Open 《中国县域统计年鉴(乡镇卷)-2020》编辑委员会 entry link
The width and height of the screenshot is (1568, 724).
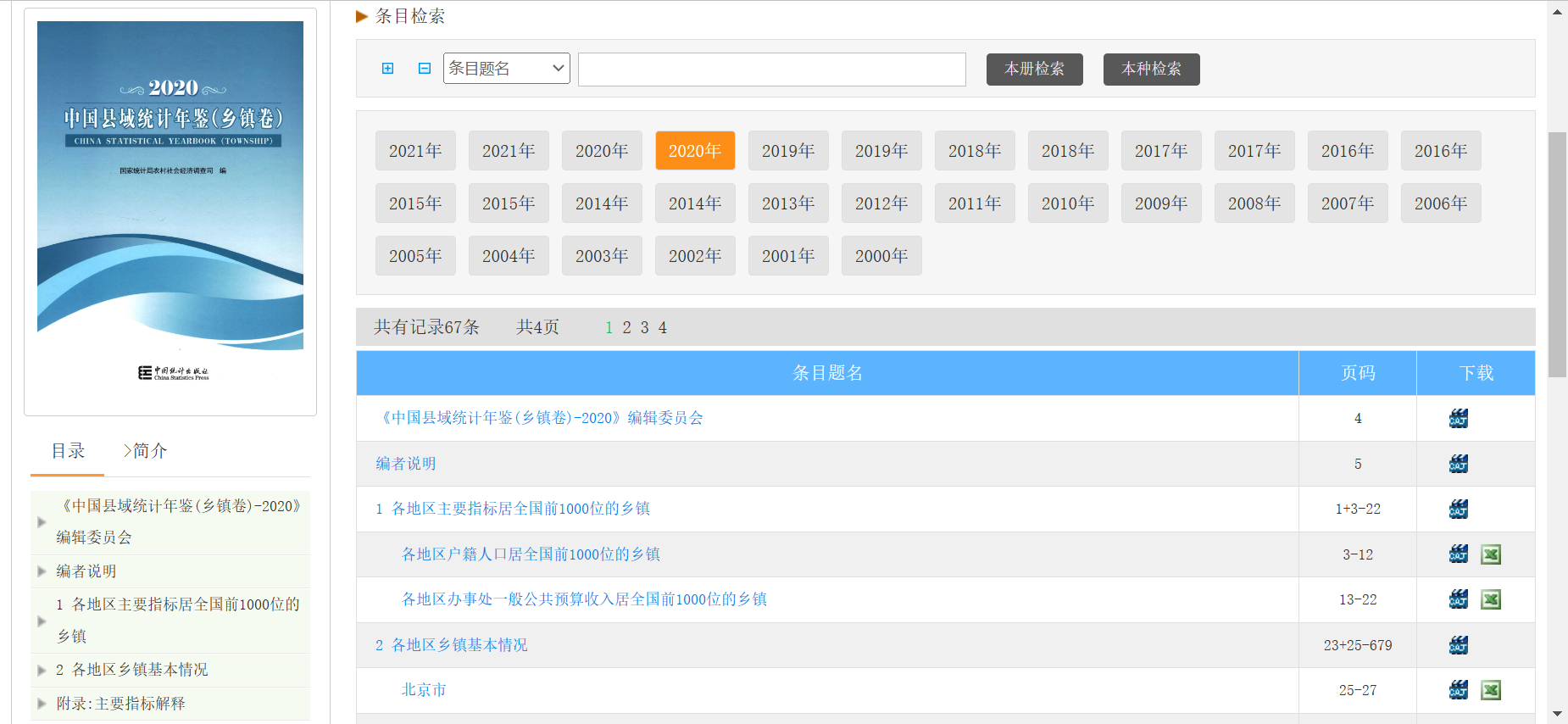click(540, 418)
